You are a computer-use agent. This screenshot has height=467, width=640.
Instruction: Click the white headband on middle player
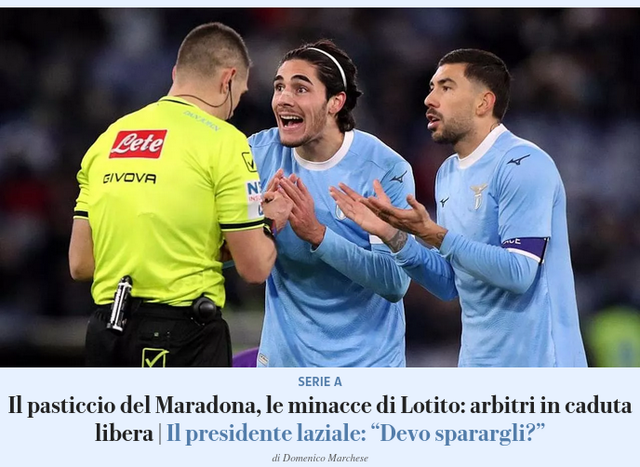329,64
